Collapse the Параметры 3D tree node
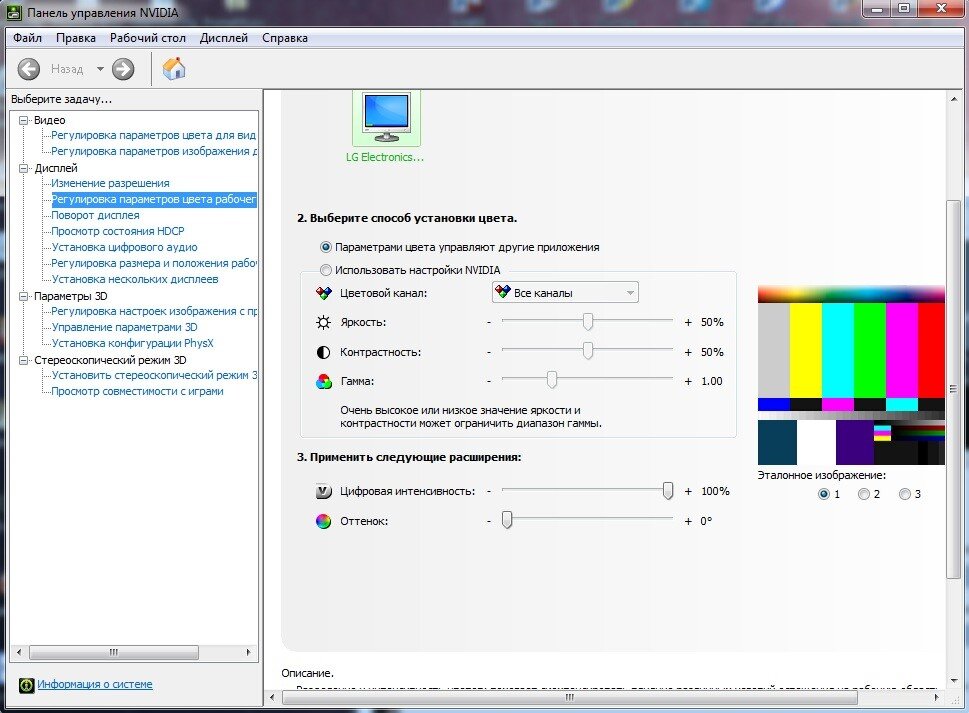This screenshot has width=969, height=713. [23, 297]
